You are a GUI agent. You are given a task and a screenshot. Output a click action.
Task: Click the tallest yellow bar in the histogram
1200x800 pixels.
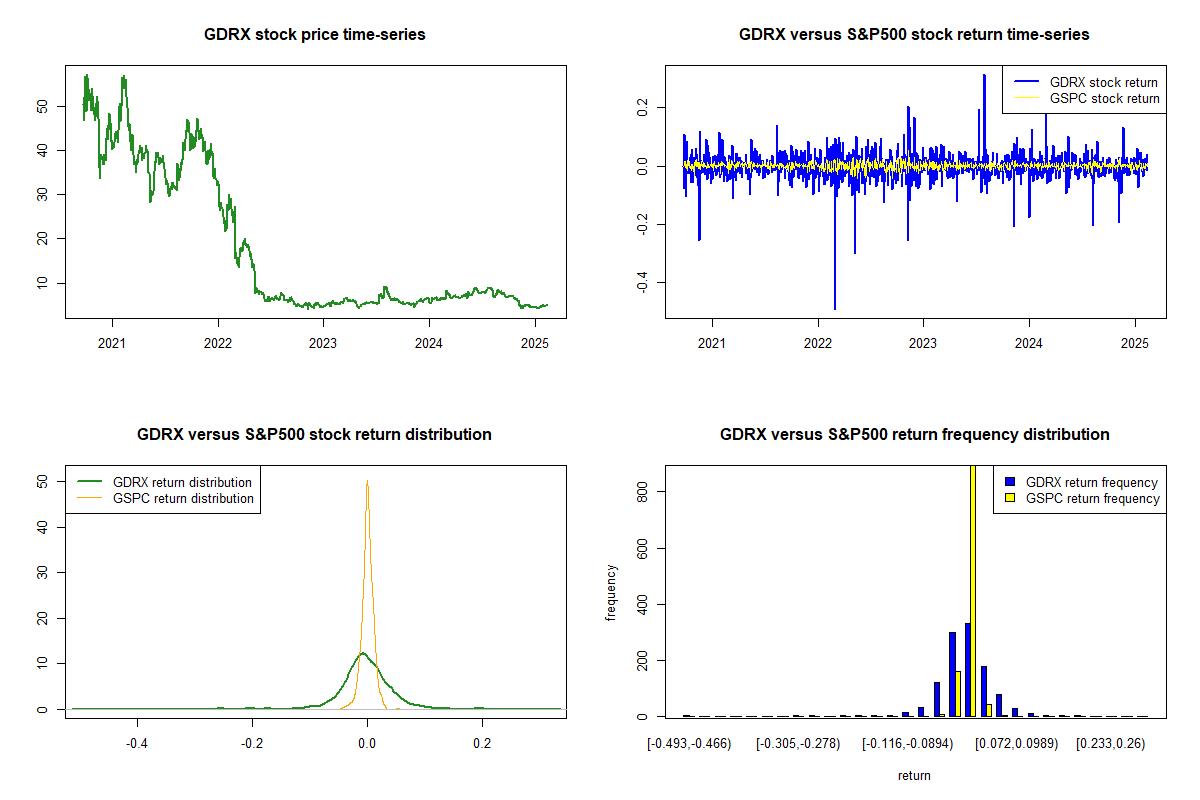973,600
